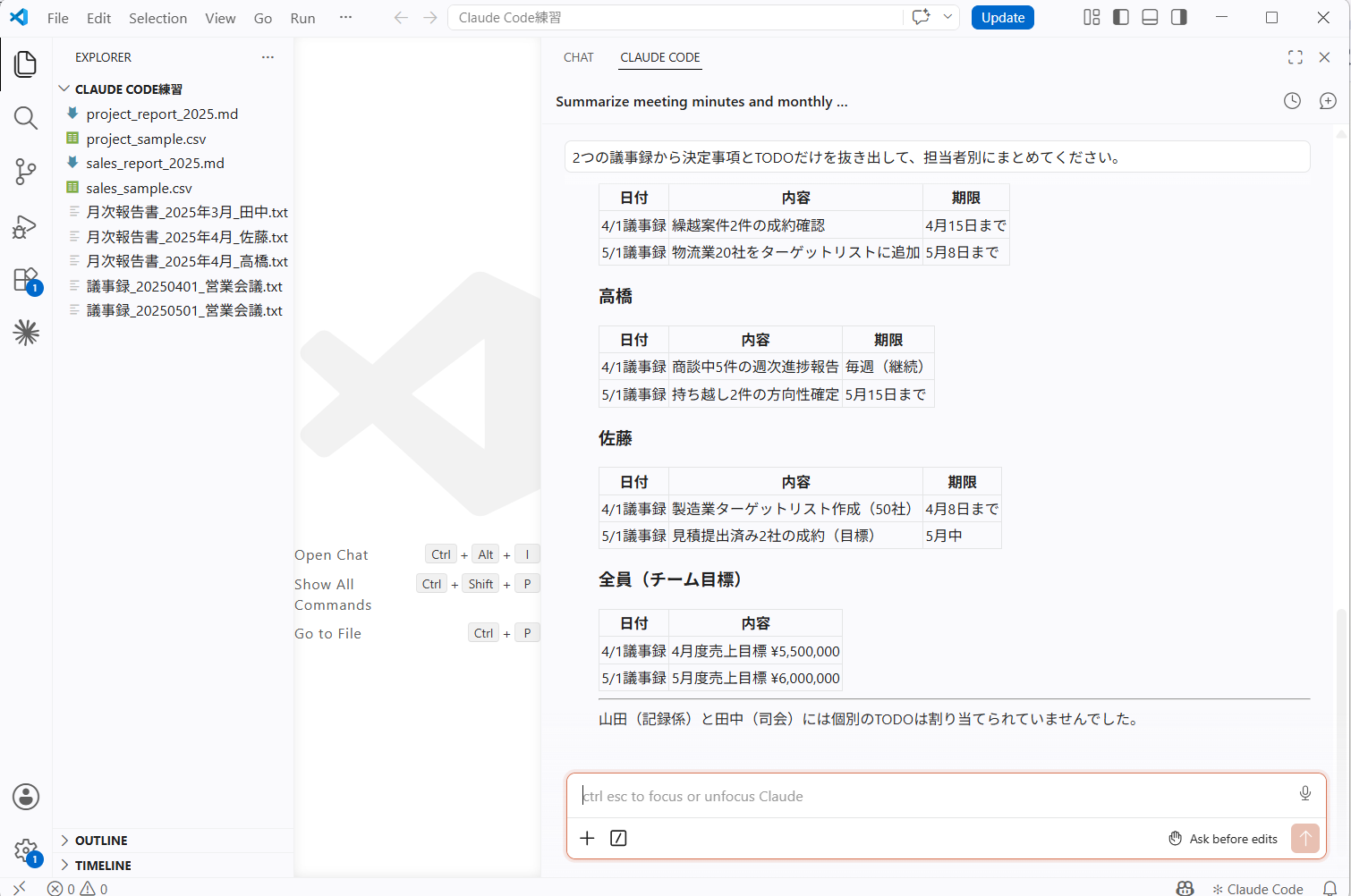Open the Search view icon
This screenshot has height=896, width=1351.
[x=26, y=118]
